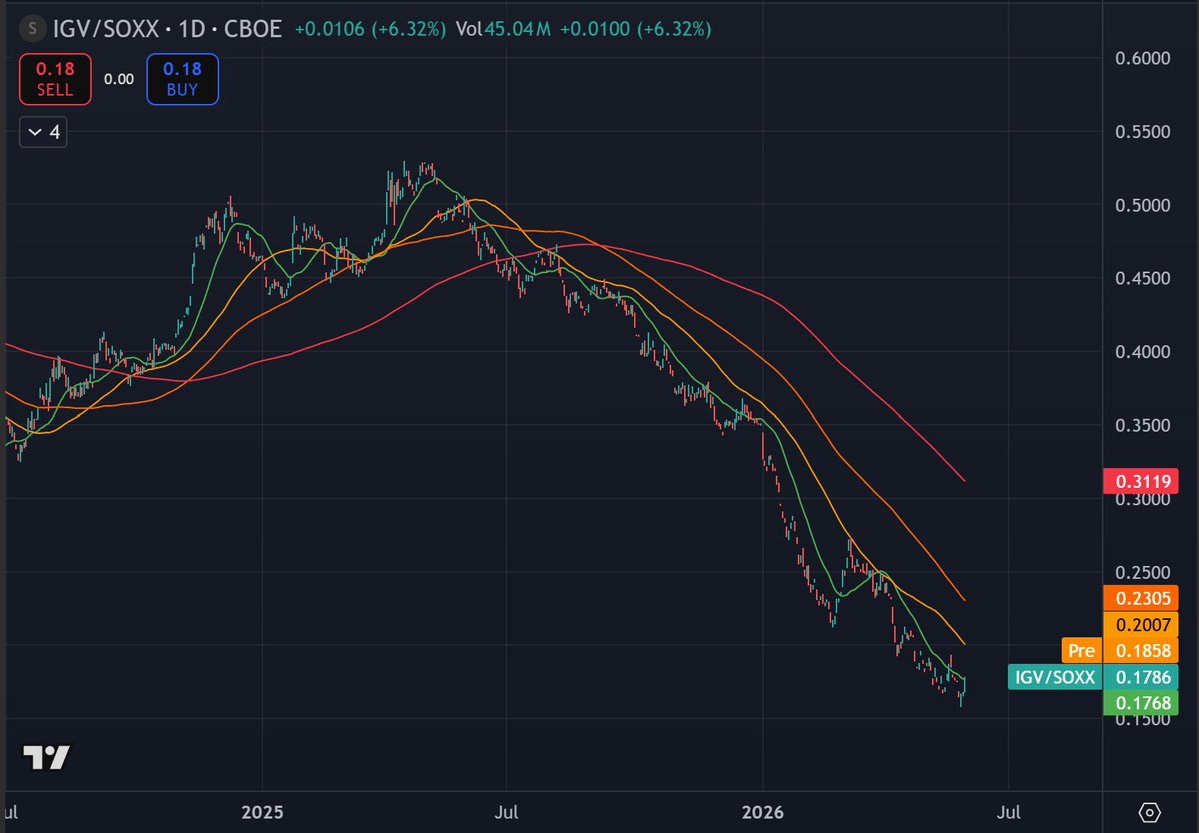Viewport: 1199px width, 833px height.
Task: Click the +0.0106 (+6.32%) change value
Action: 370,29
